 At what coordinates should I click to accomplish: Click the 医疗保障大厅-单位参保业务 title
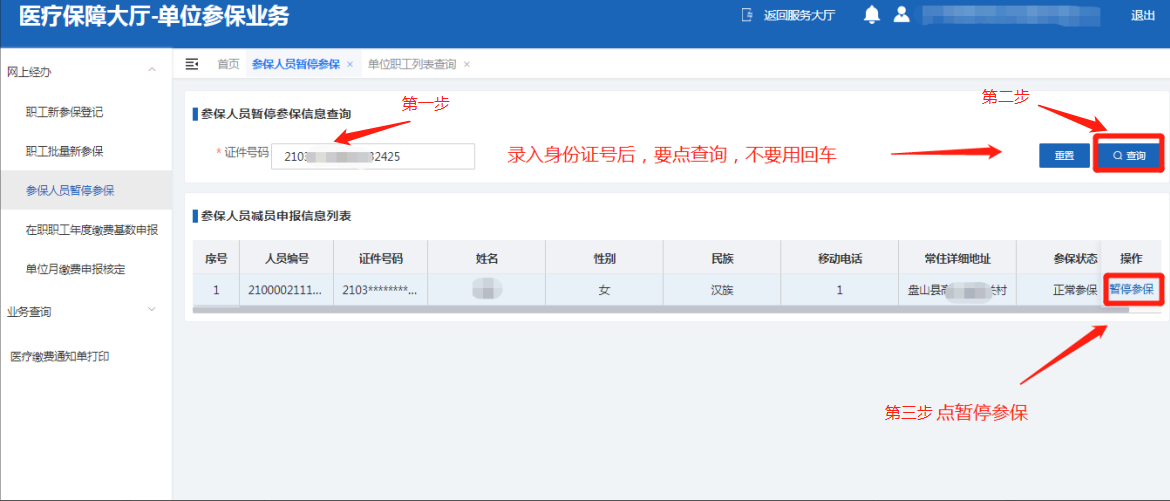click(154, 16)
